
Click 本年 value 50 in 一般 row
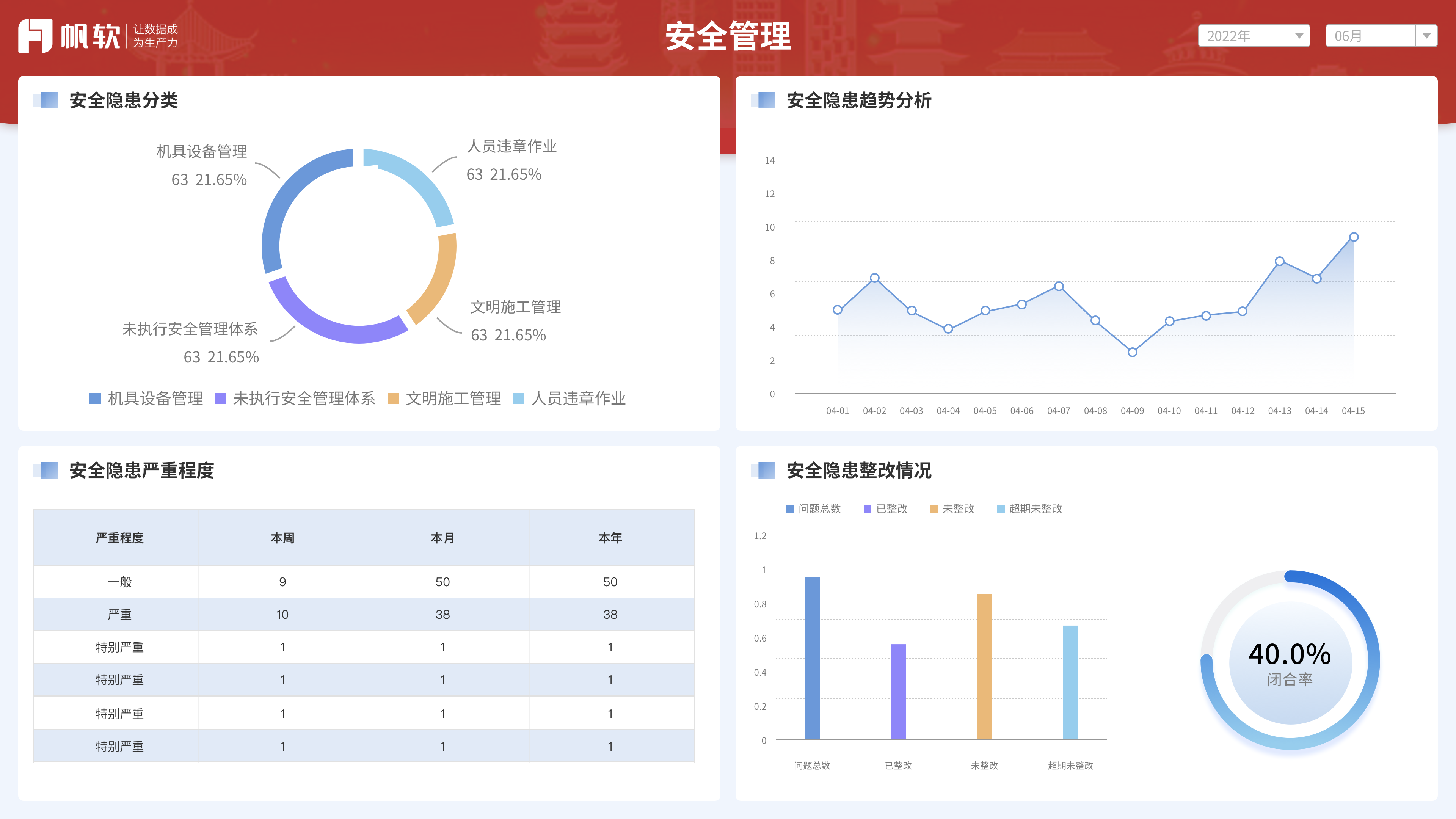click(610, 582)
